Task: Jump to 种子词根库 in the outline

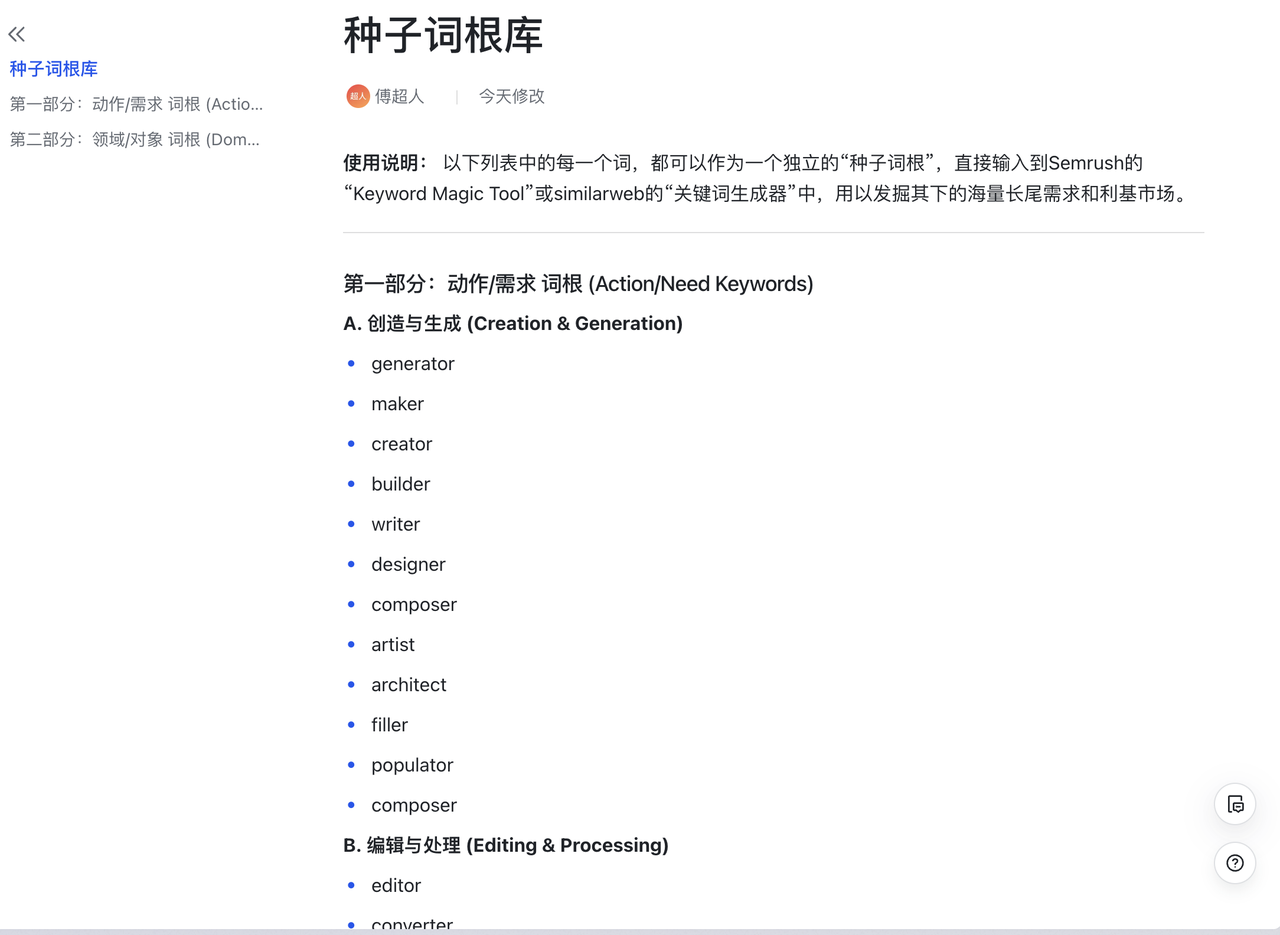Action: click(54, 69)
